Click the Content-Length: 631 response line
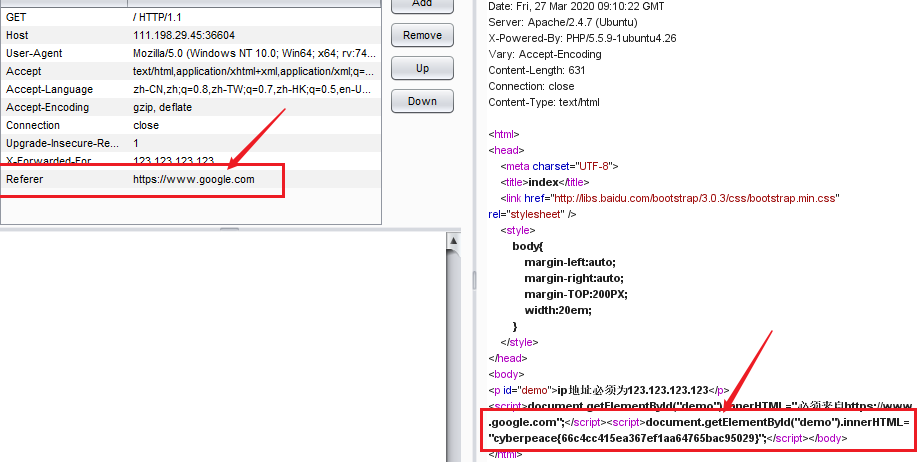This screenshot has width=922, height=462. [537, 70]
